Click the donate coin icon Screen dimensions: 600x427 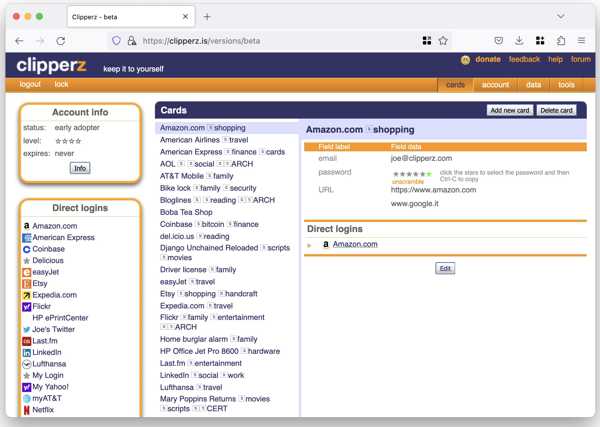tap(465, 60)
